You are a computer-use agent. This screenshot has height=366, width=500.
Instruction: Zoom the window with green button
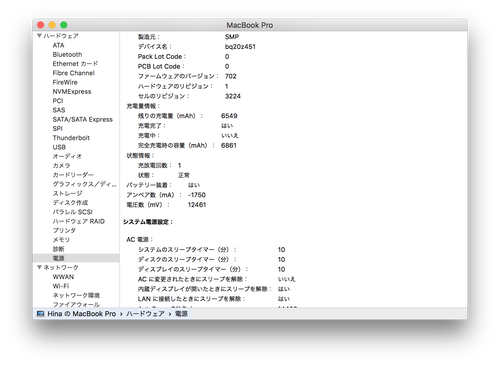(64, 25)
